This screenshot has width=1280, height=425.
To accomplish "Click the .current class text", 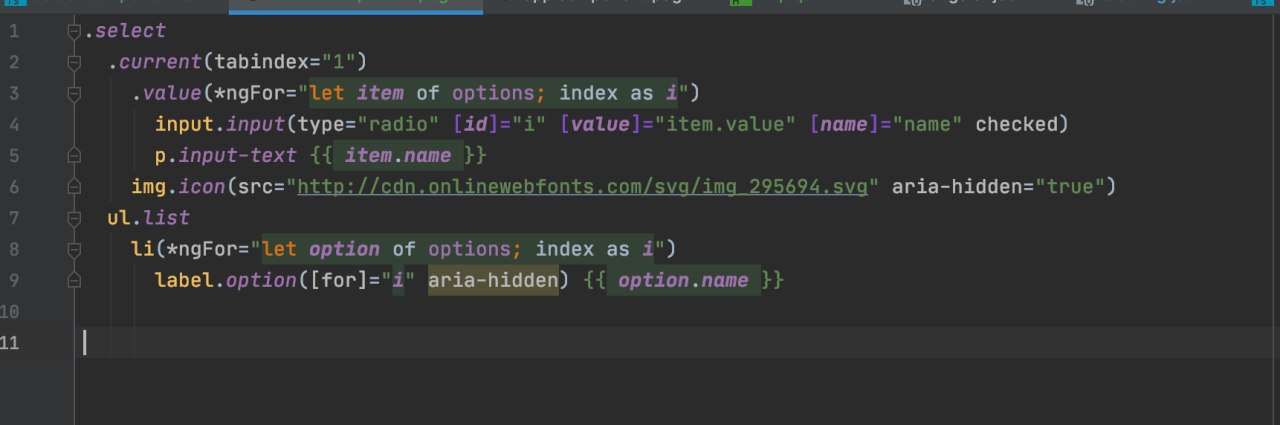I will 155,63.
